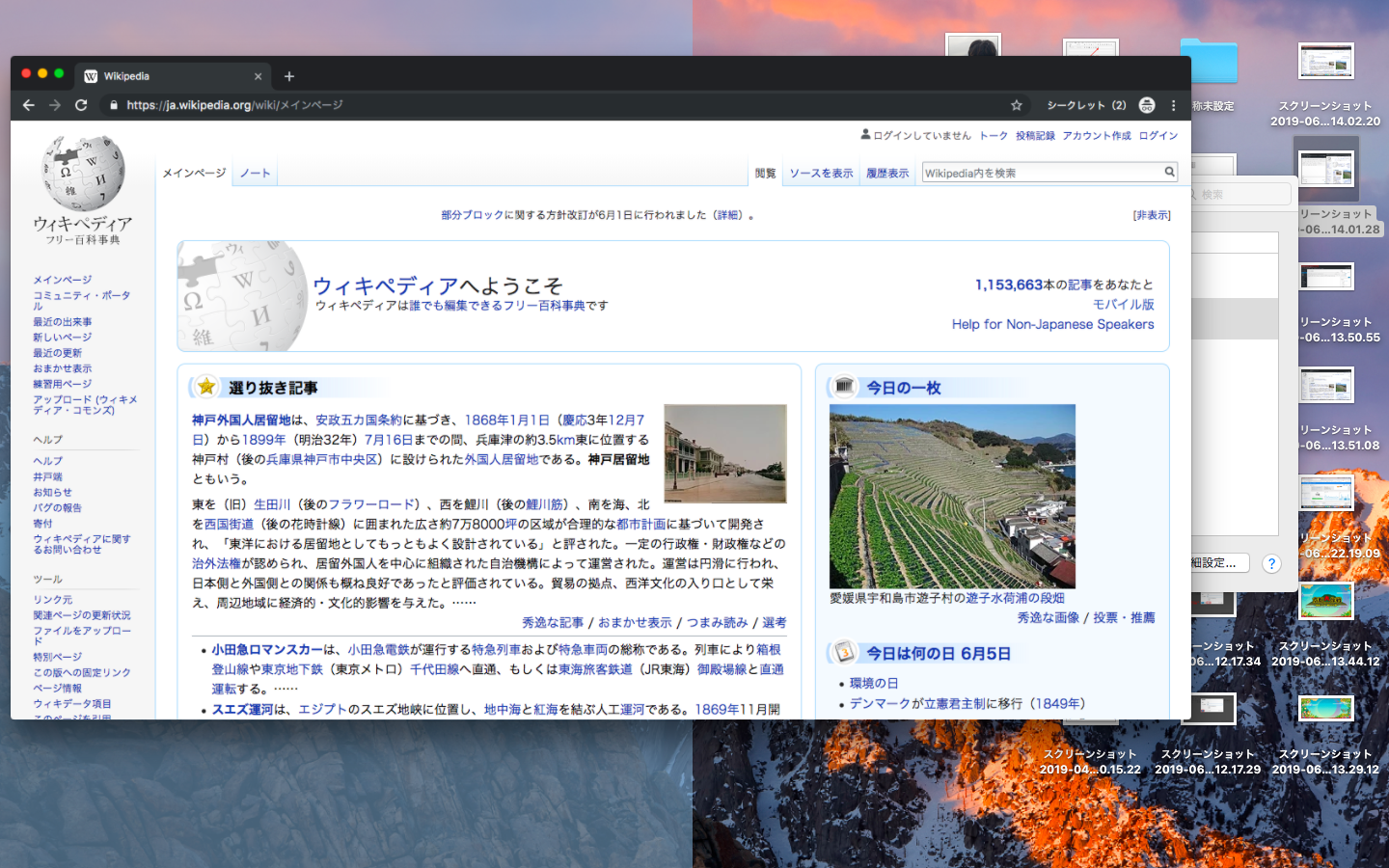Click the user icon beside ログインしていません

point(866,135)
